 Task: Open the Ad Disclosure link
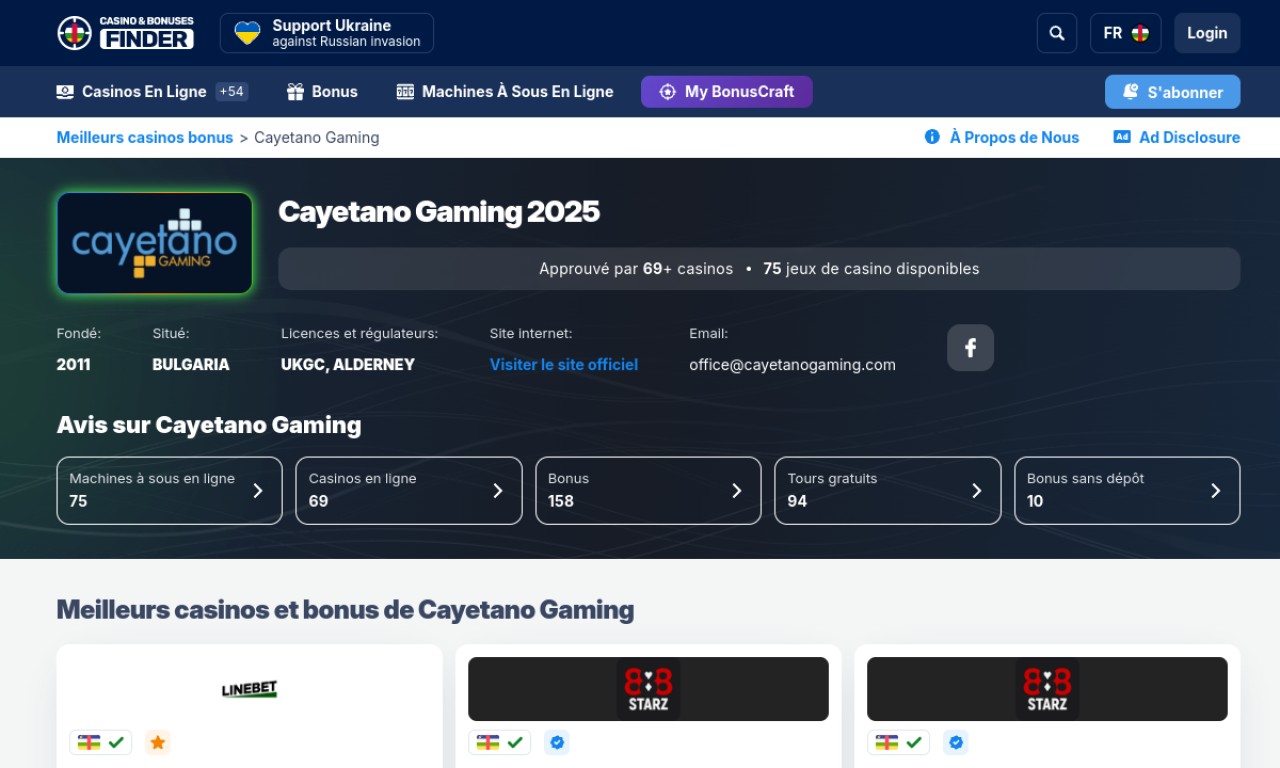1189,138
